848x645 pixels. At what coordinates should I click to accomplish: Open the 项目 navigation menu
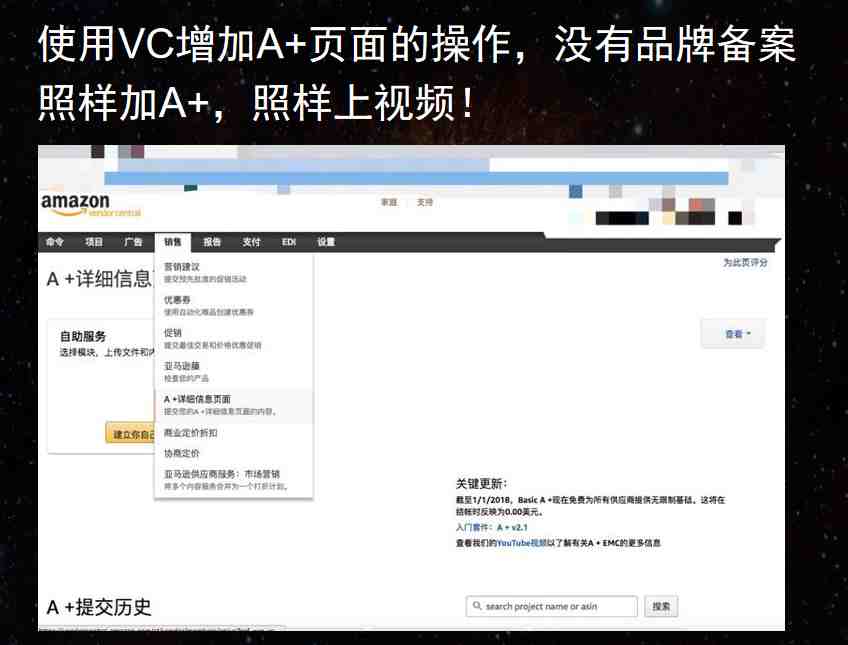point(94,242)
